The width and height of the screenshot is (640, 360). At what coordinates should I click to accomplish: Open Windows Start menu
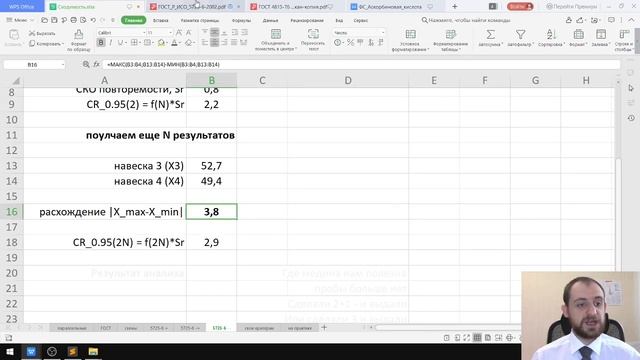pos(10,351)
